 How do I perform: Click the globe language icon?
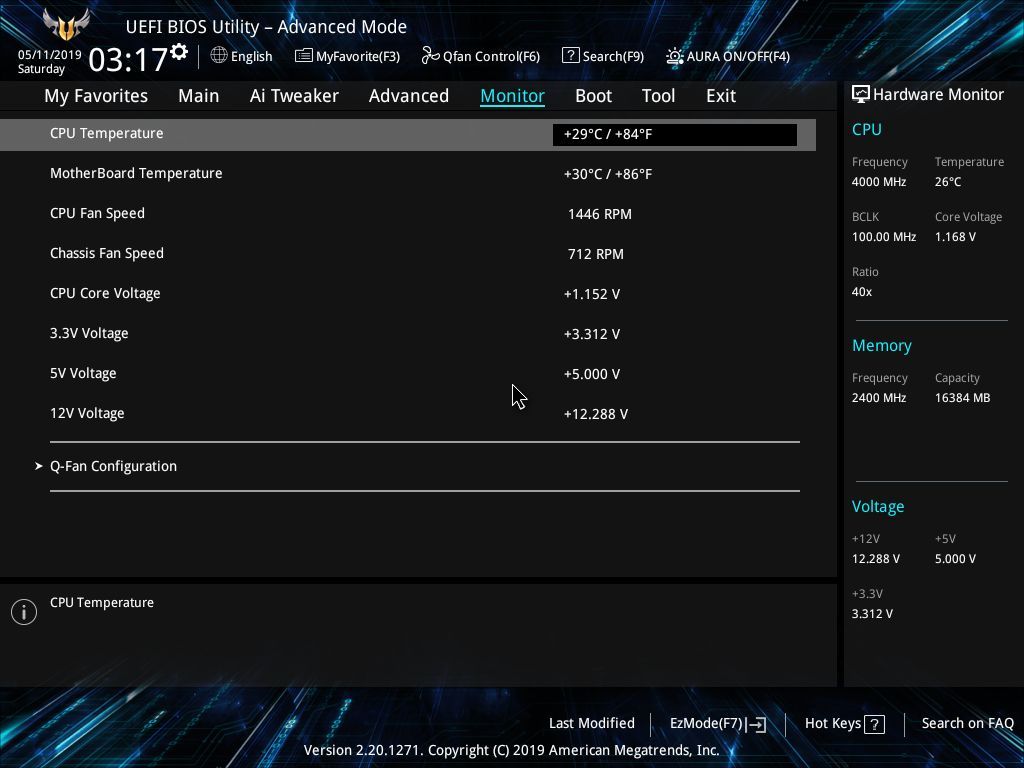tap(219, 55)
